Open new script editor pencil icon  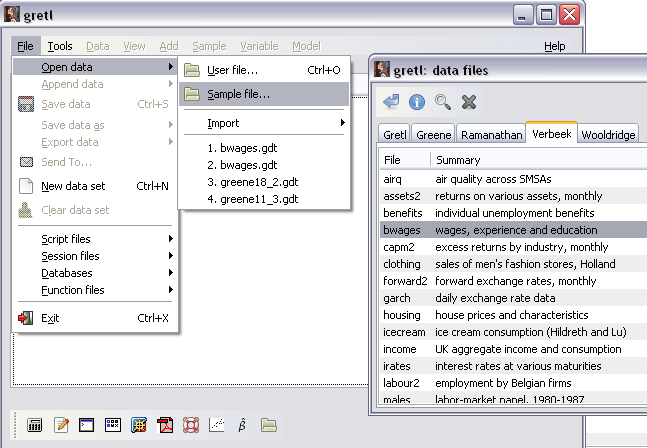pyautogui.click(x=61, y=425)
